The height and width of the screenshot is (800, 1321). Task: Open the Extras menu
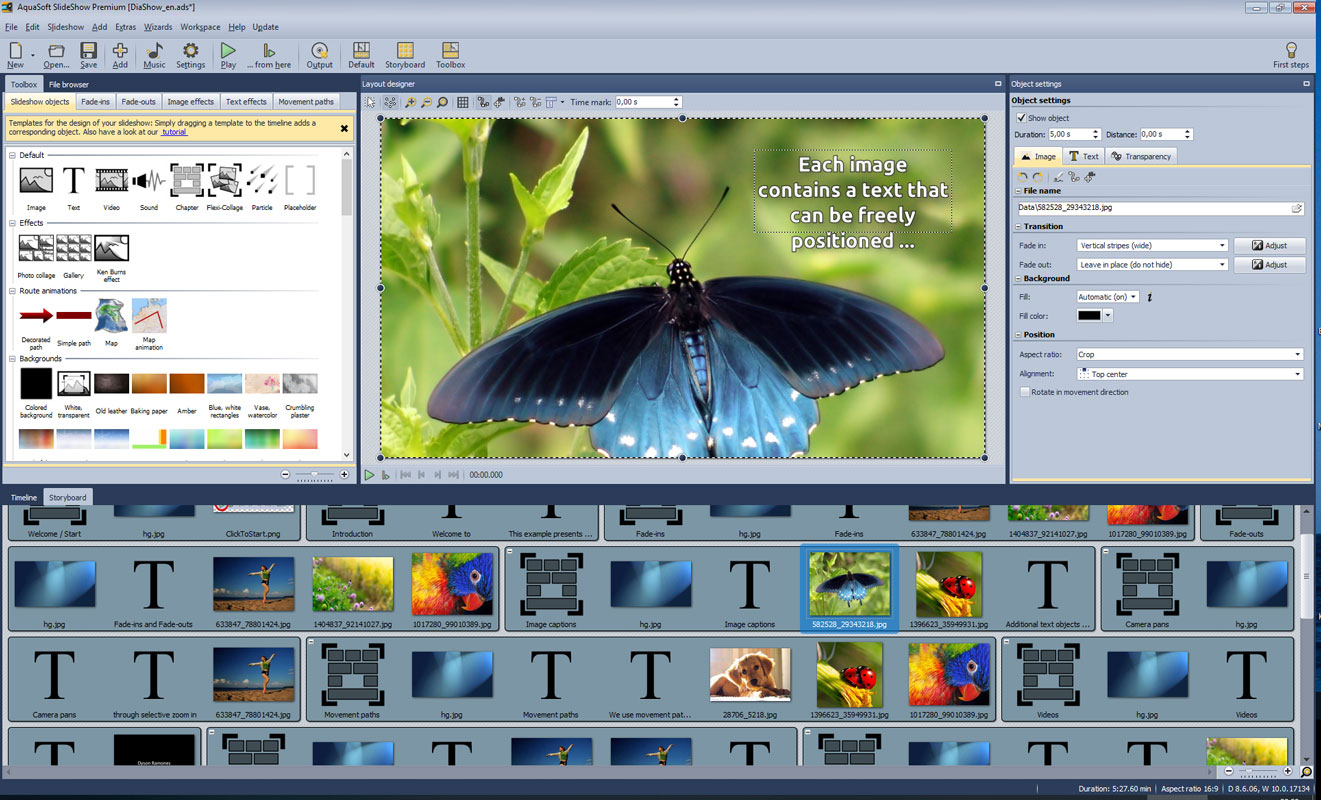(126, 27)
